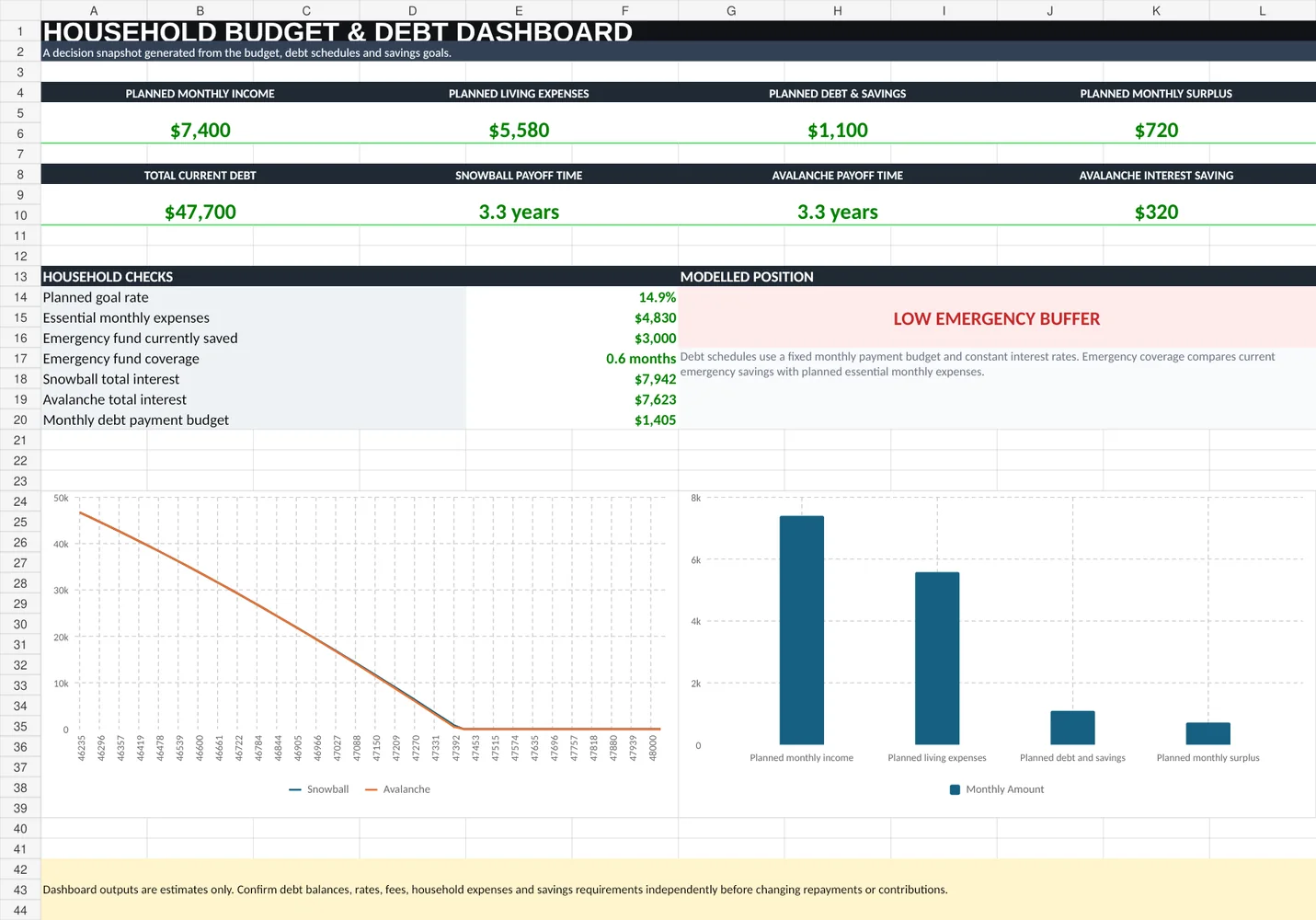
Task: Click the Total Current Debt header
Action: point(200,176)
